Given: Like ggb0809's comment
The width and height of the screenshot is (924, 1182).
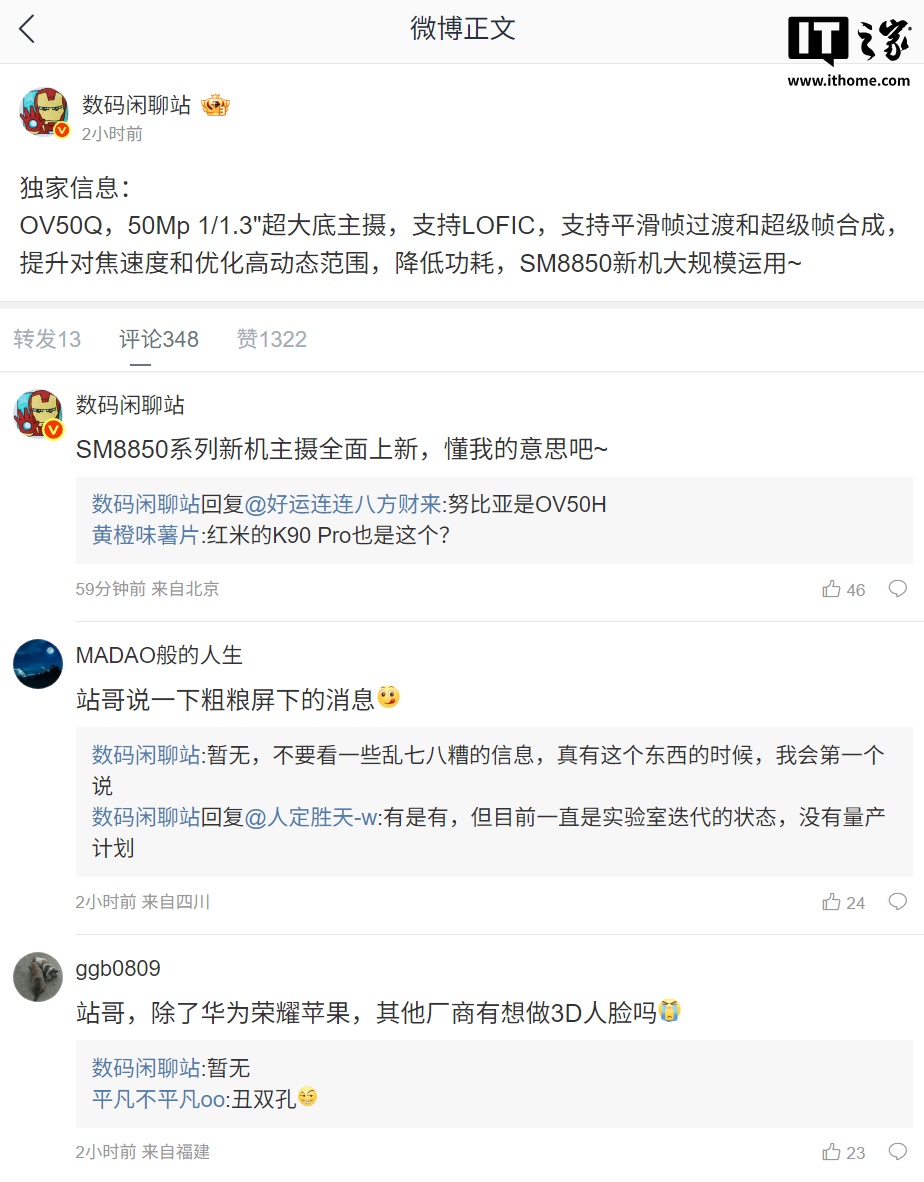Looking at the screenshot, I should [x=832, y=1152].
